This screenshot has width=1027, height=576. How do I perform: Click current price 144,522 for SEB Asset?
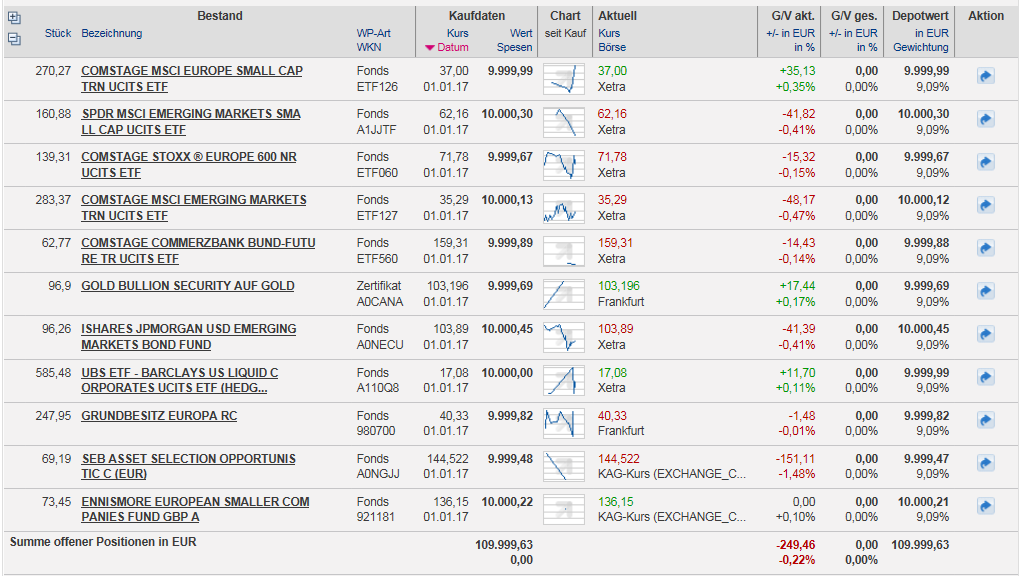(x=619, y=459)
